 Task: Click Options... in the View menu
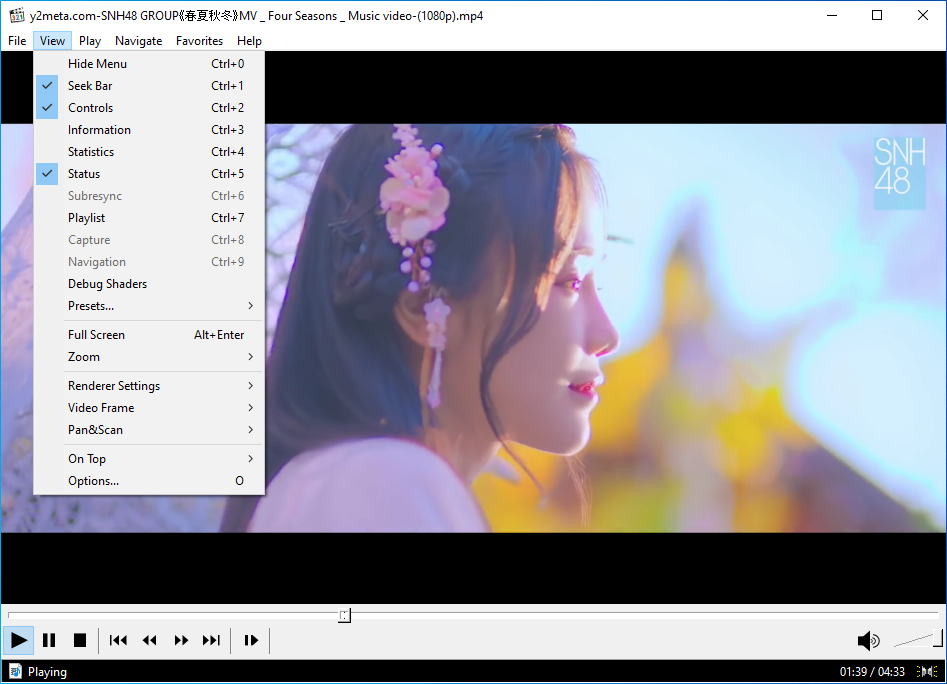[x=93, y=481]
